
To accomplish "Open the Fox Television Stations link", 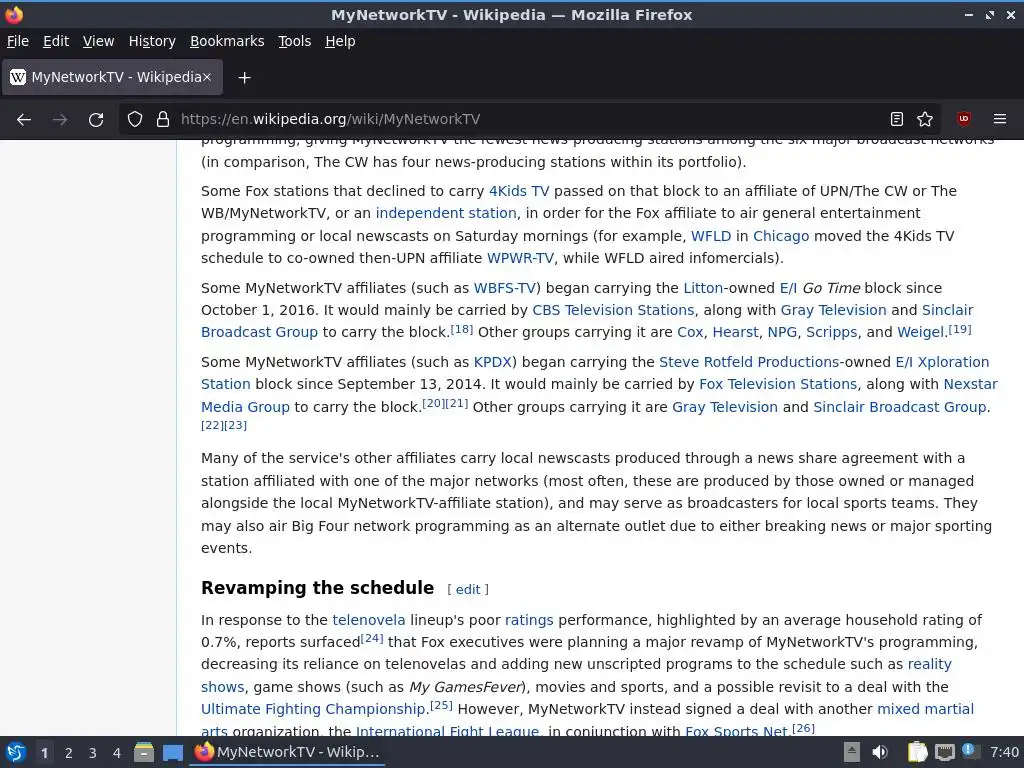I will click(x=778, y=384).
